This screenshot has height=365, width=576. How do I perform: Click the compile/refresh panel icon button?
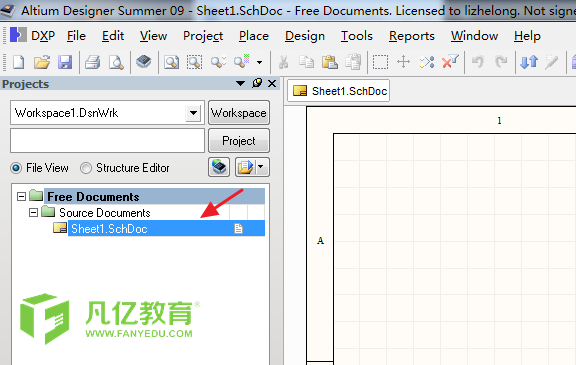point(219,167)
